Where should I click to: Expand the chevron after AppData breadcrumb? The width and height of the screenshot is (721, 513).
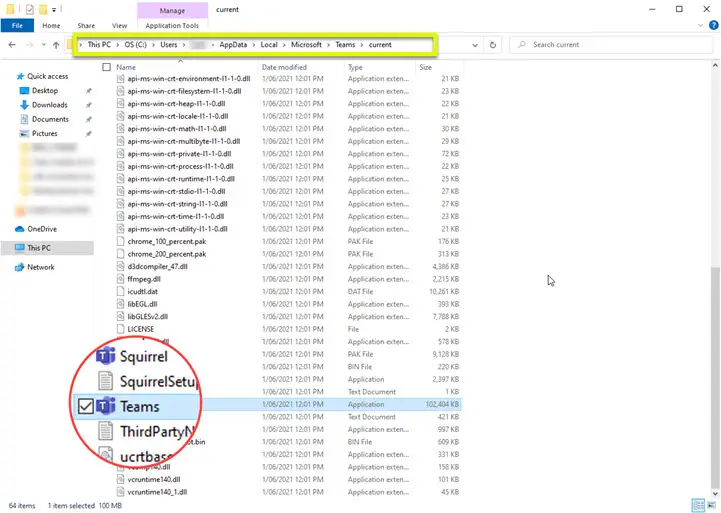pos(254,45)
